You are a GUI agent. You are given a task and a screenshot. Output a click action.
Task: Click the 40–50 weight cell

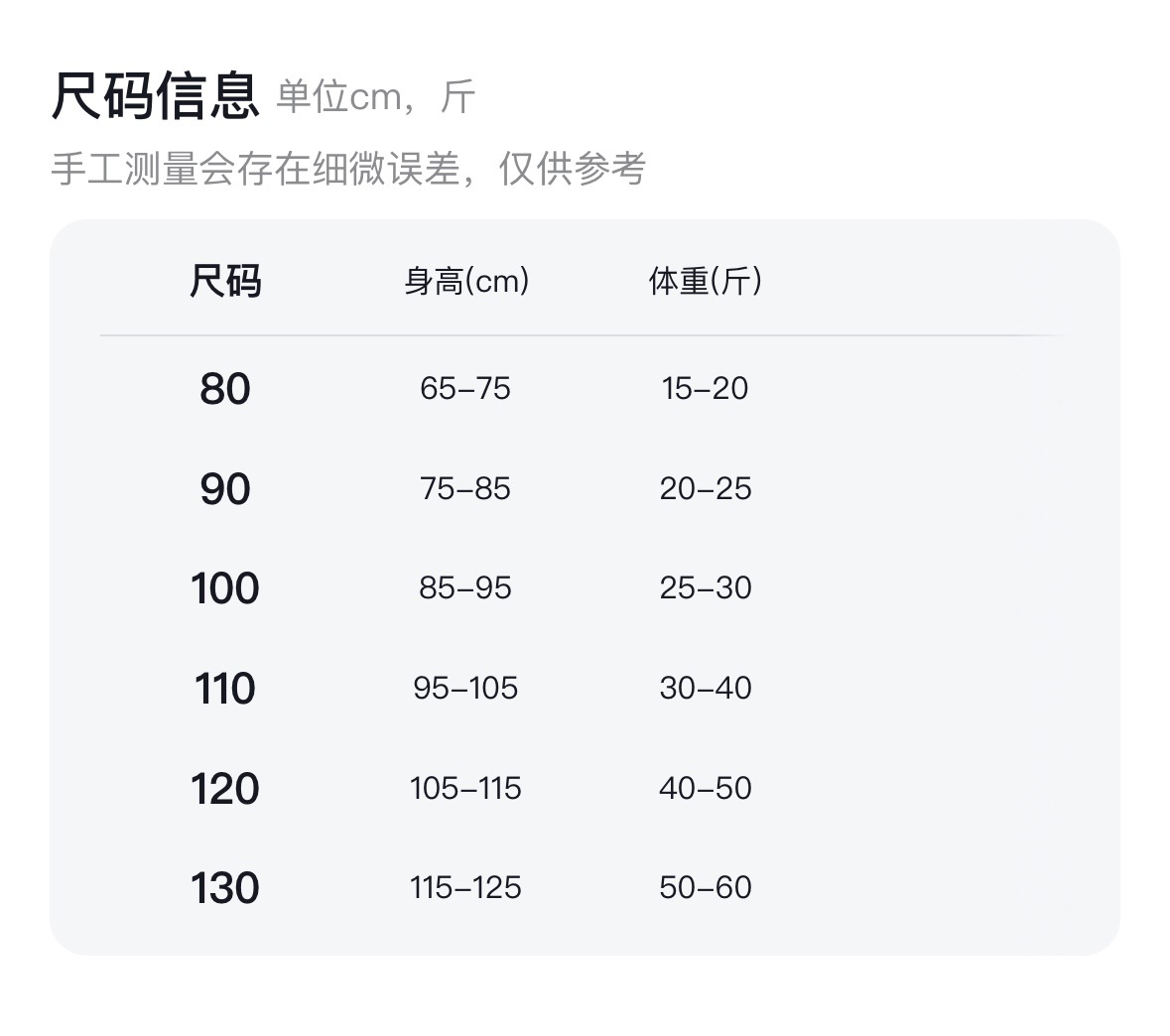(x=705, y=788)
